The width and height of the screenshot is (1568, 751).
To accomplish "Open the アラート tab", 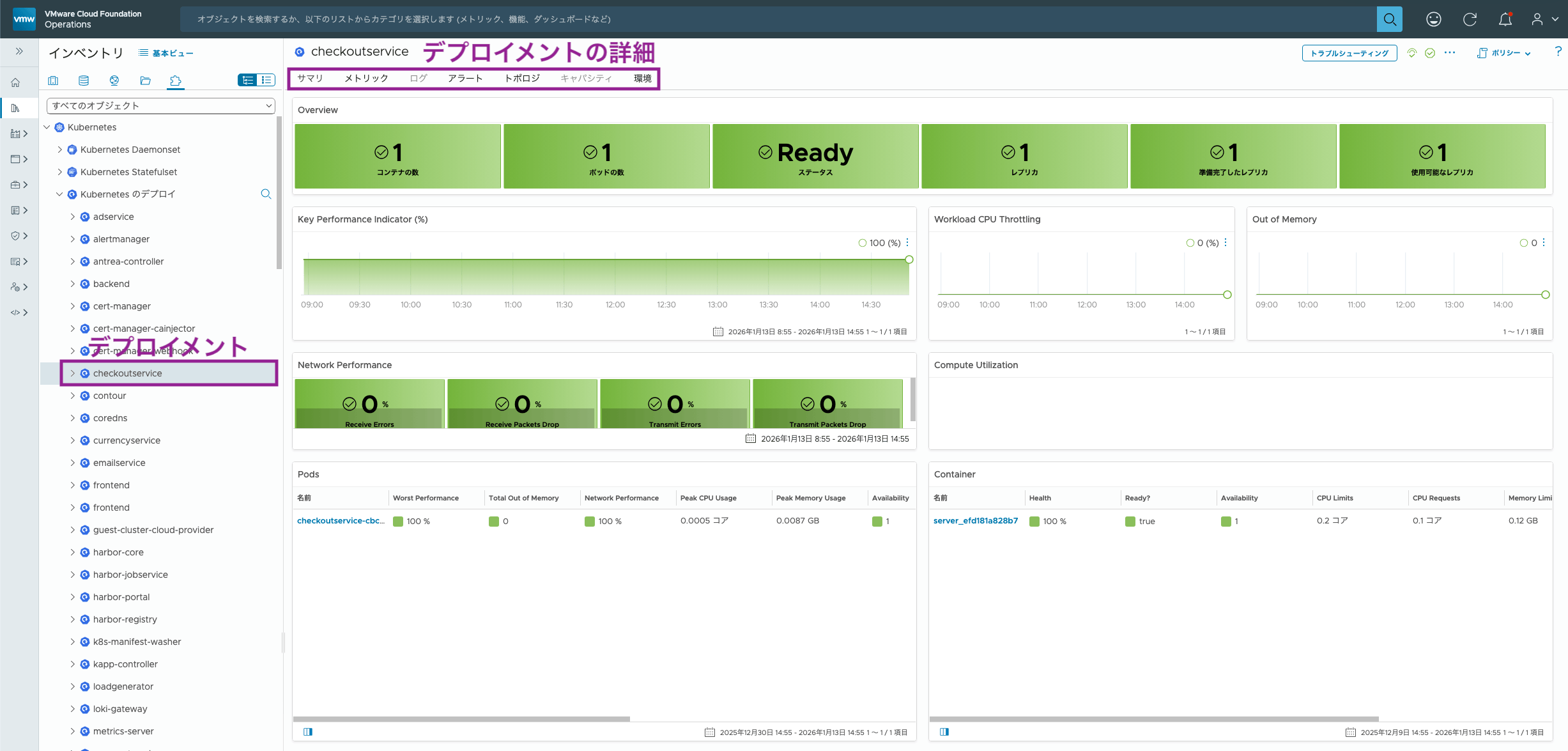I will point(465,78).
